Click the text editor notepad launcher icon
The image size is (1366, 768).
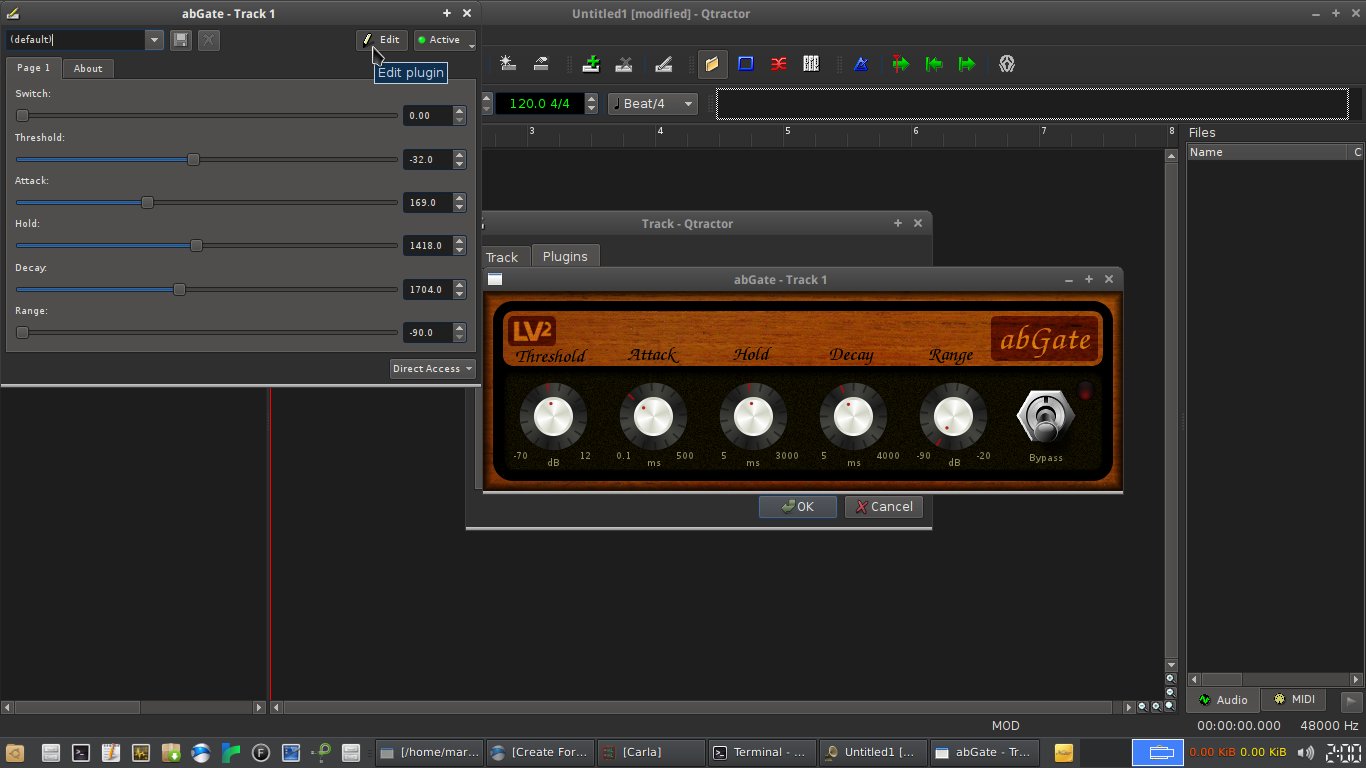pyautogui.click(x=111, y=753)
